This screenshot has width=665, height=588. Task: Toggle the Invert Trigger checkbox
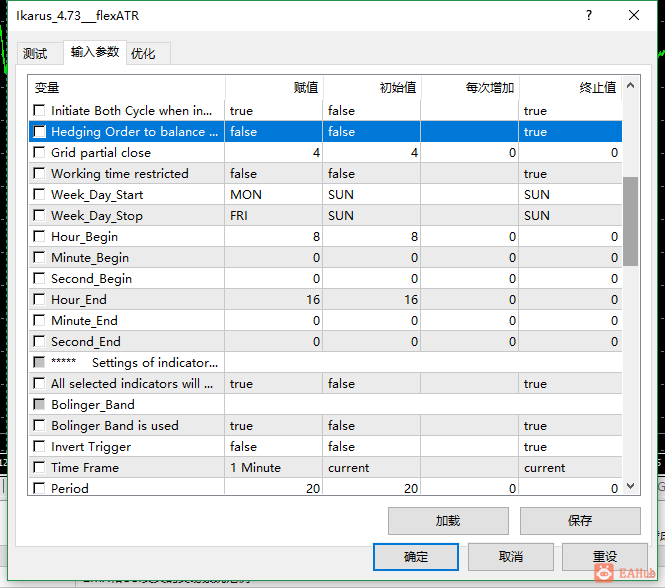tap(39, 446)
